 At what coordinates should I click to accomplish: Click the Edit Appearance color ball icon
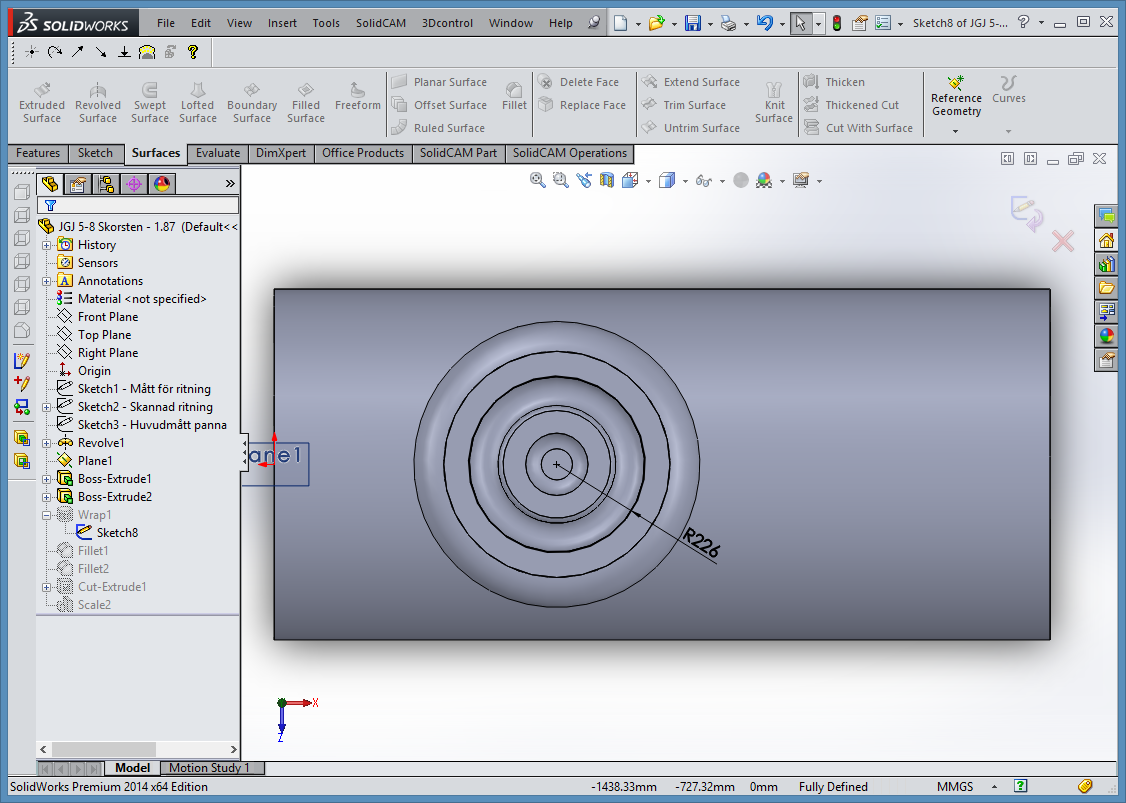tap(764, 180)
